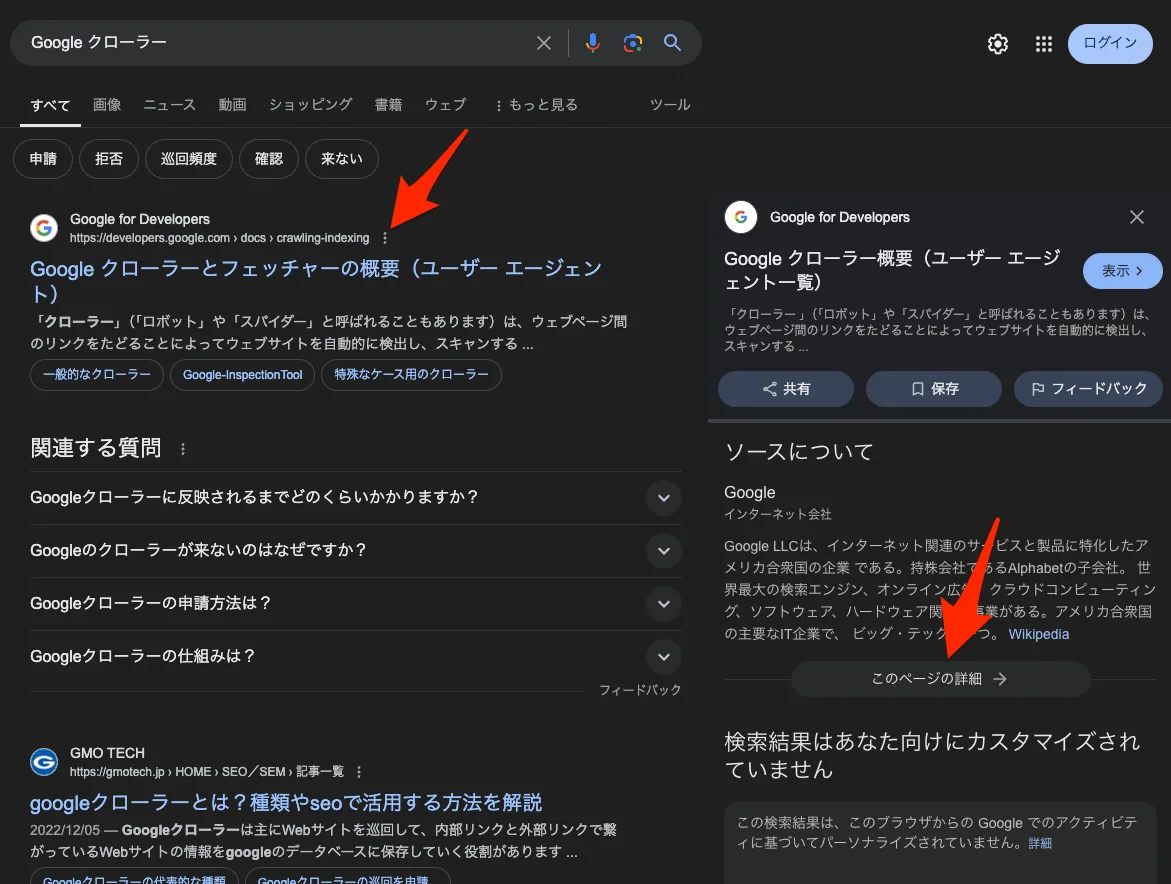Select the 拒否 filter chip
This screenshot has width=1171, height=884.
(108, 159)
